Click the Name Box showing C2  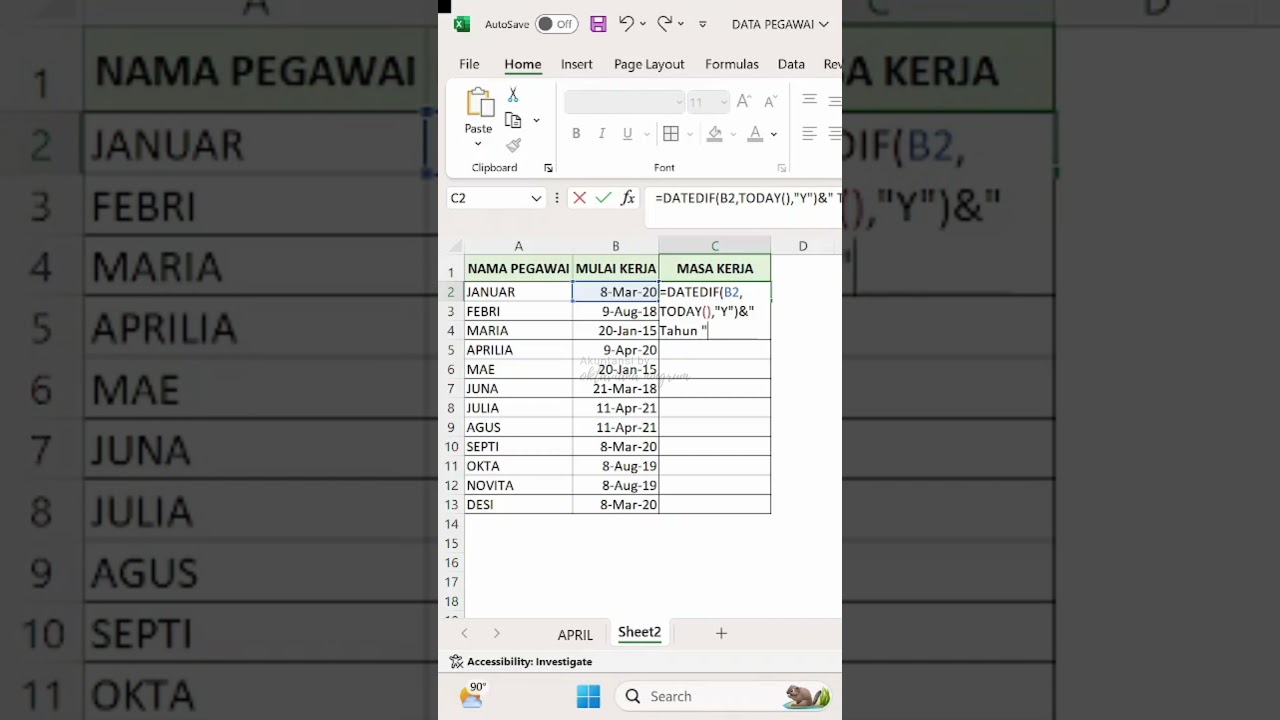[486, 198]
